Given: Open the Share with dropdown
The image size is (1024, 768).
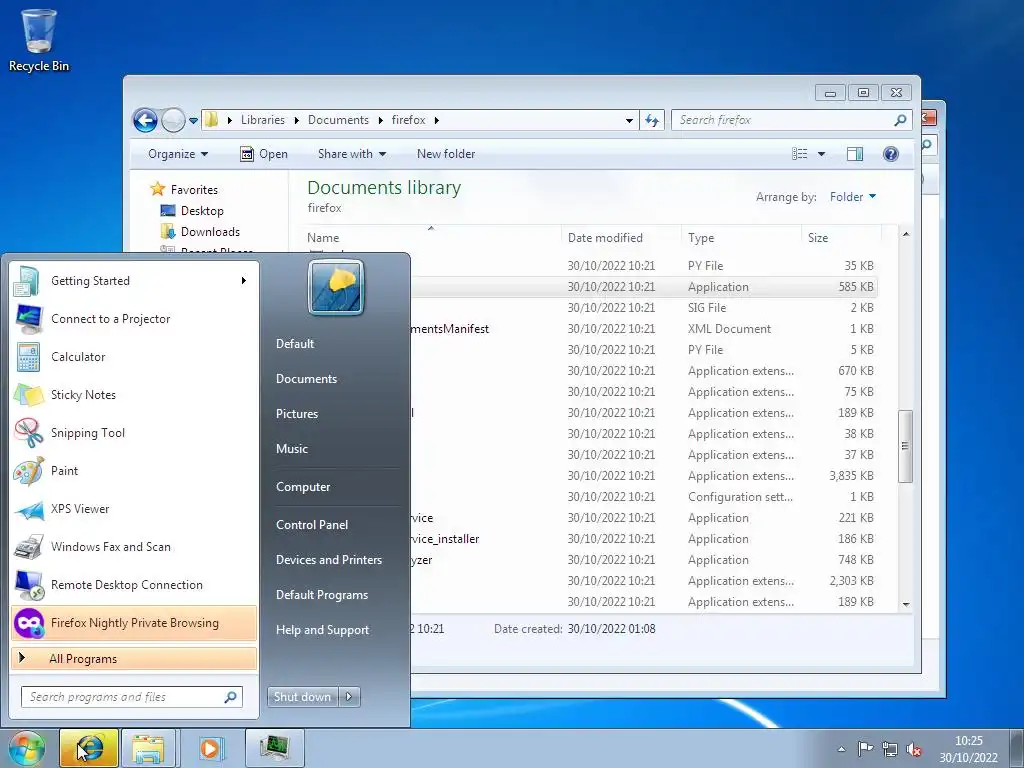Looking at the screenshot, I should click(x=351, y=154).
